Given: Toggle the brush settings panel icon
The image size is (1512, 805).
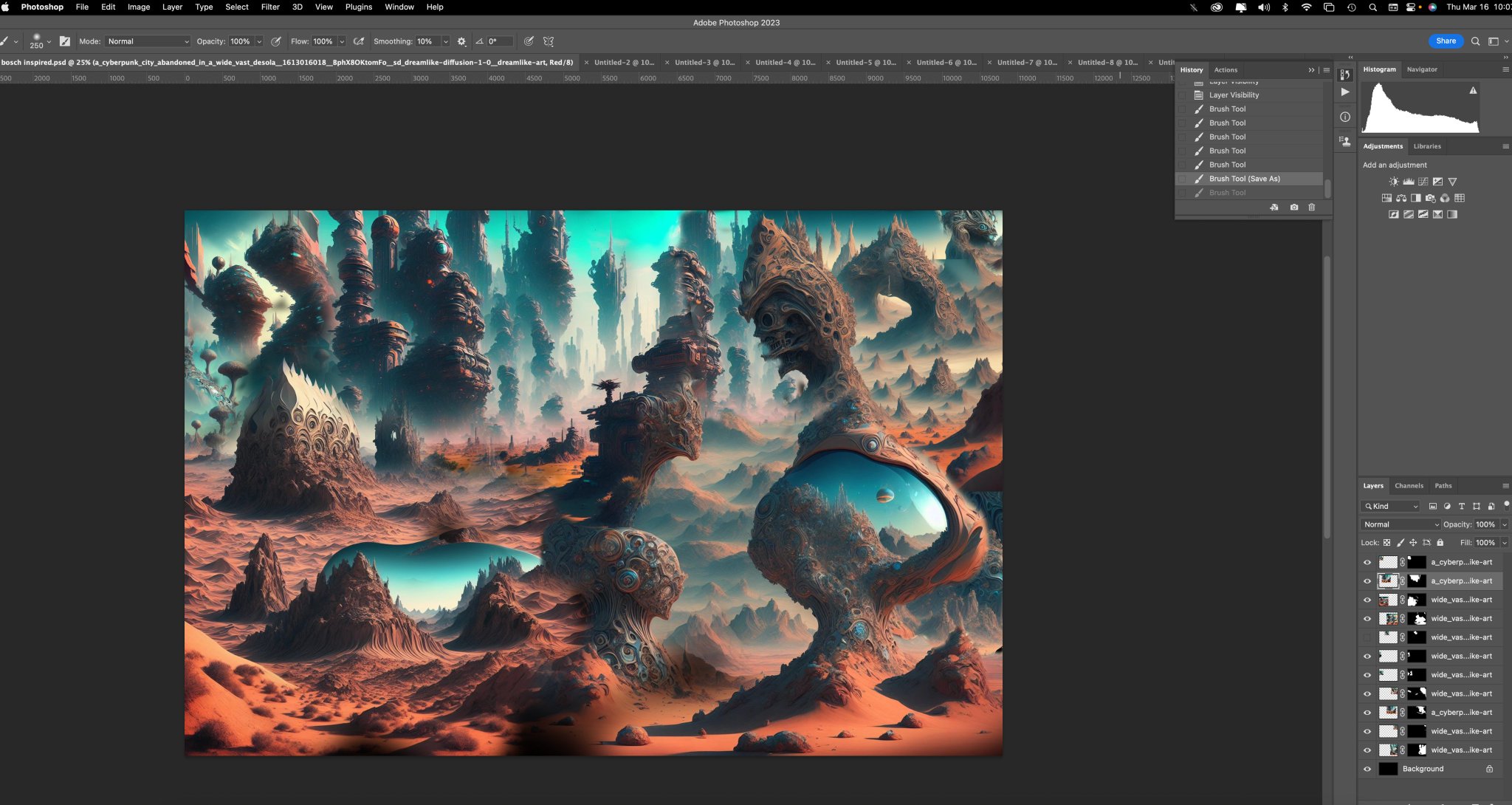Looking at the screenshot, I should coord(65,41).
